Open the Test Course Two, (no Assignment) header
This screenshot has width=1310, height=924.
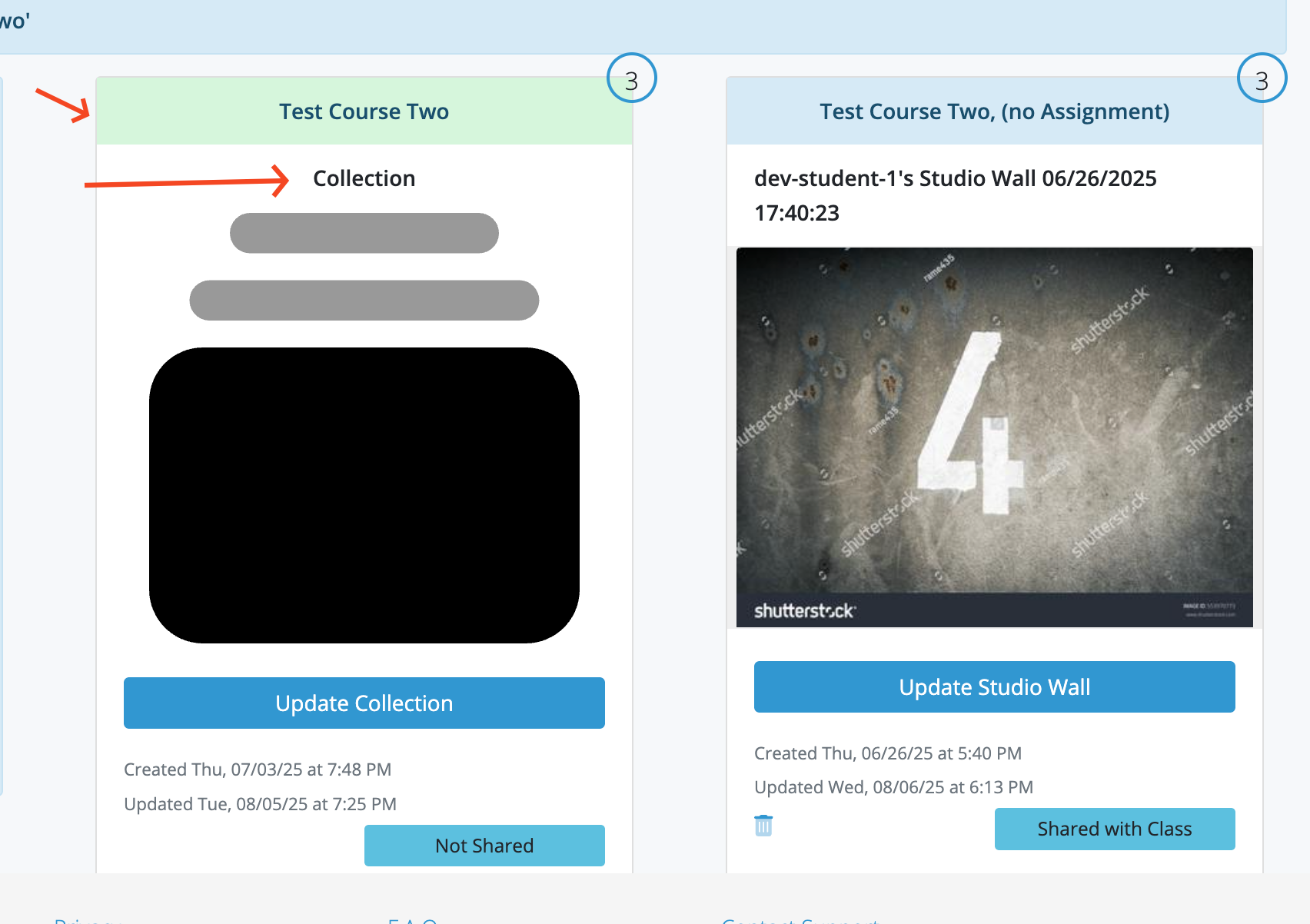tap(994, 111)
